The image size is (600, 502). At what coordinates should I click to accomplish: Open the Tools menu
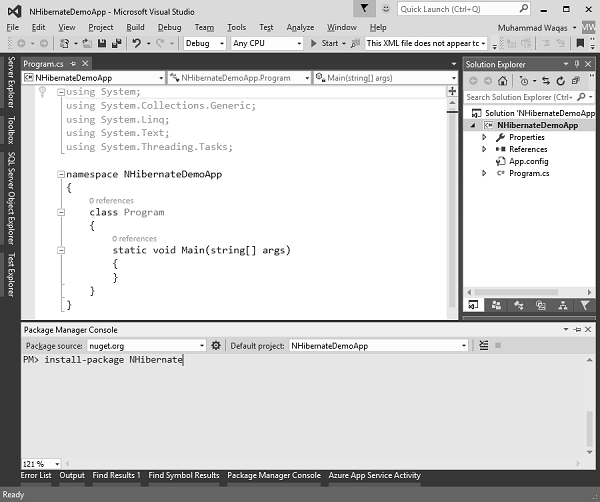[x=236, y=27]
